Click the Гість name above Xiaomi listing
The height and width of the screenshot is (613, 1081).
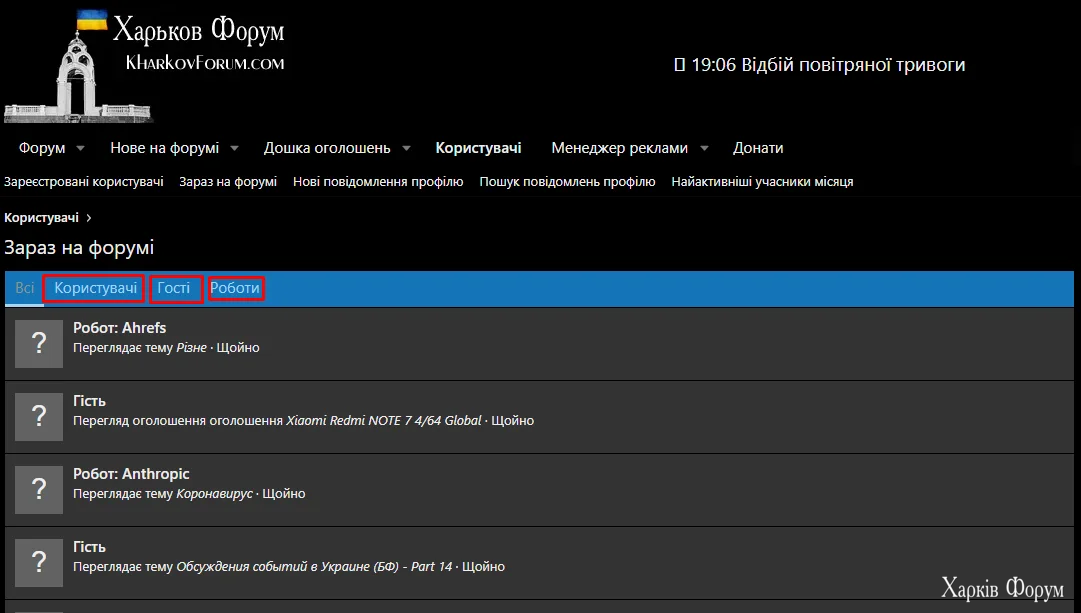click(90, 401)
